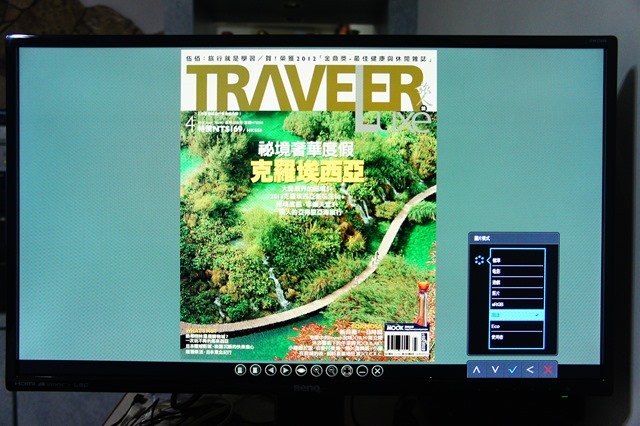Select the 標準 (Standard) picture mode

517,260
